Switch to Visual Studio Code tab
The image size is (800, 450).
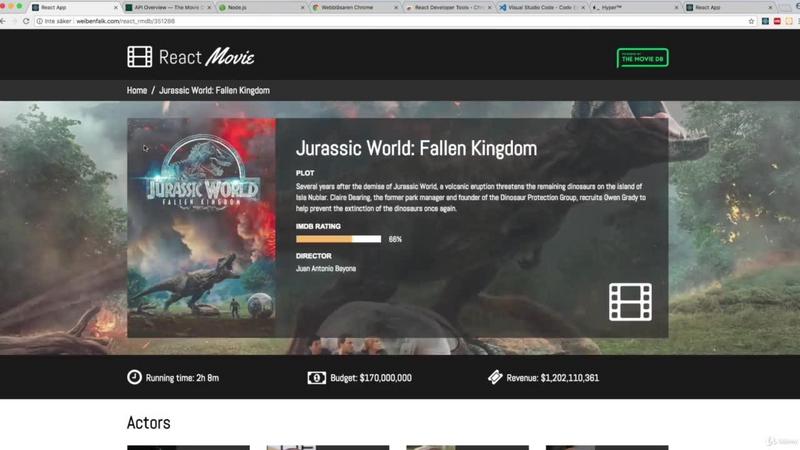541,8
